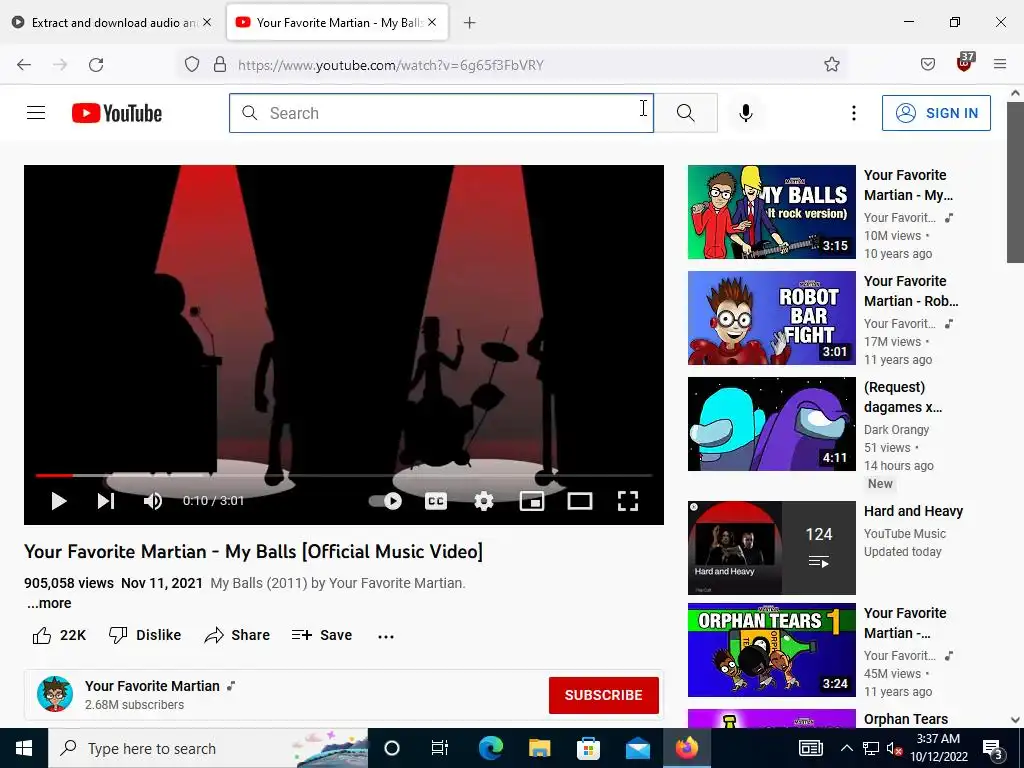Open the dagames Among Us thumbnail

click(x=771, y=424)
